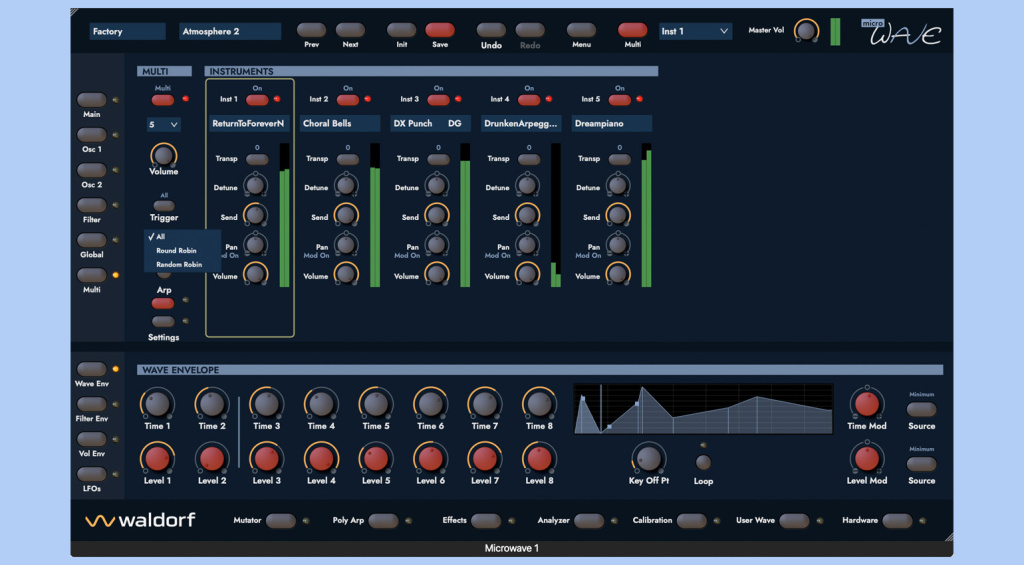Click the Inst 3 Detune knob
The width and height of the screenshot is (1024, 565).
point(437,186)
